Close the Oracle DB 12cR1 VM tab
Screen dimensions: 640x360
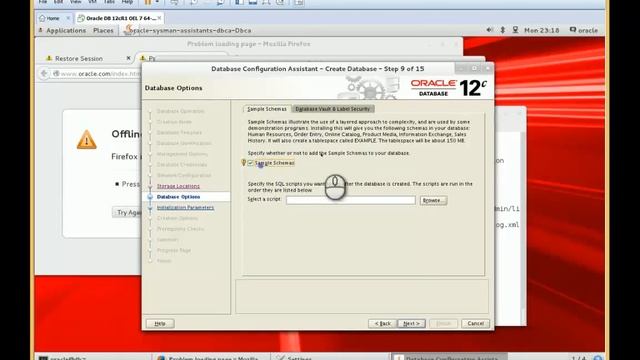coord(159,18)
